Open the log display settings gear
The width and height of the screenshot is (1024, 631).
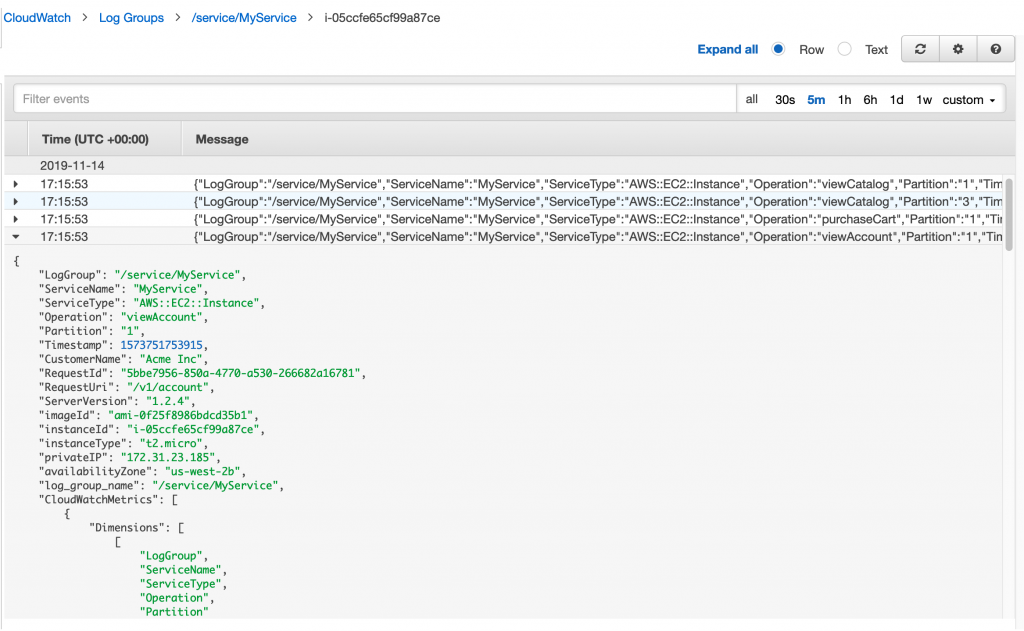click(x=957, y=48)
